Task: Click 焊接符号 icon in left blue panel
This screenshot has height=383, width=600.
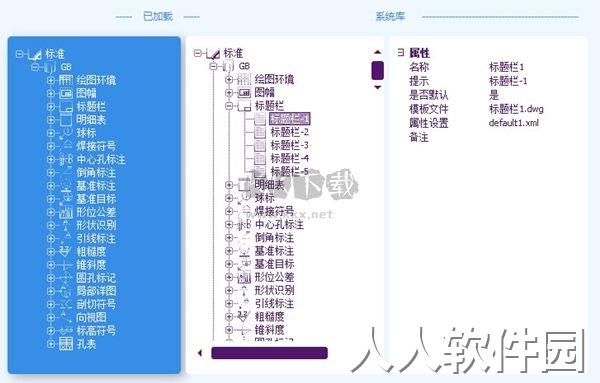Action: (66, 146)
